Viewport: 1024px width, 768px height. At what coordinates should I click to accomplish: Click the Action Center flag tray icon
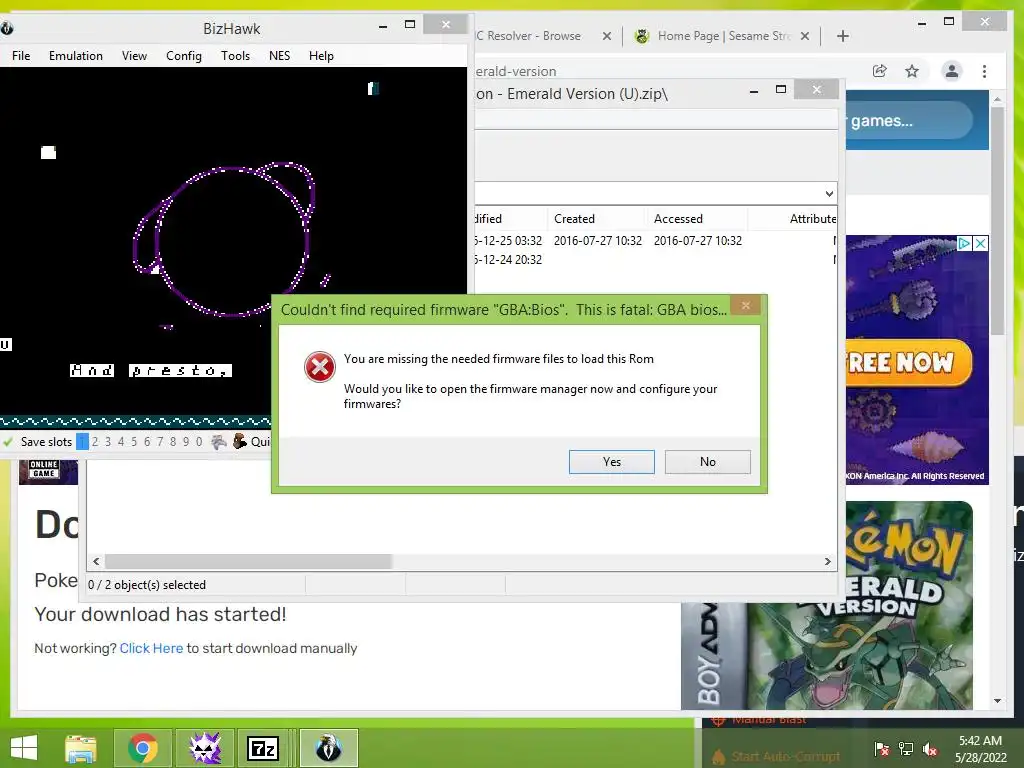click(882, 749)
